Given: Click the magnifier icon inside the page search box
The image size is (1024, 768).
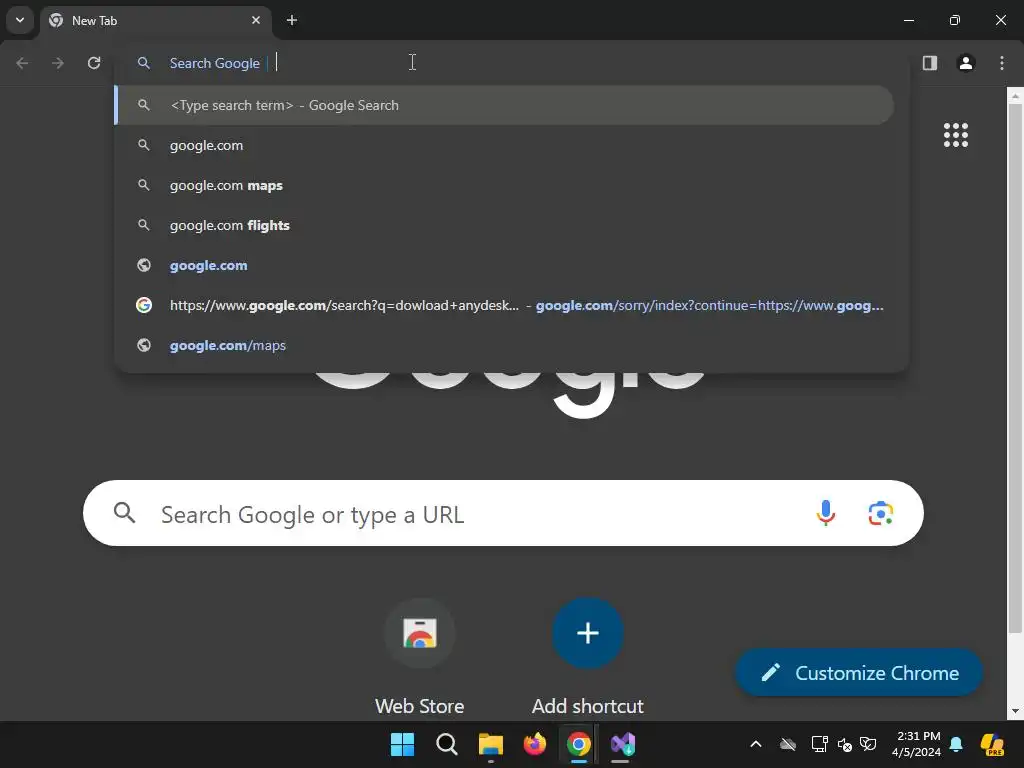Looking at the screenshot, I should pos(124,513).
